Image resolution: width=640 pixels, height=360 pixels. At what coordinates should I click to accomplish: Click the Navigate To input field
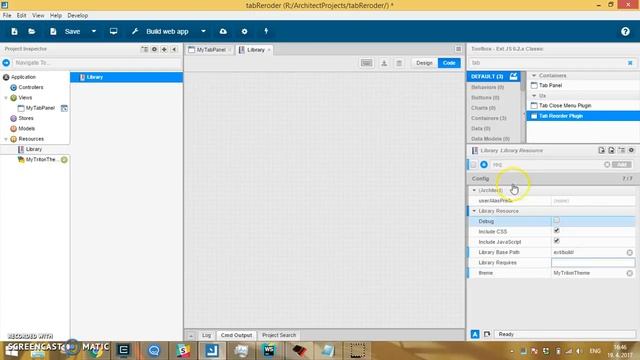(97, 63)
